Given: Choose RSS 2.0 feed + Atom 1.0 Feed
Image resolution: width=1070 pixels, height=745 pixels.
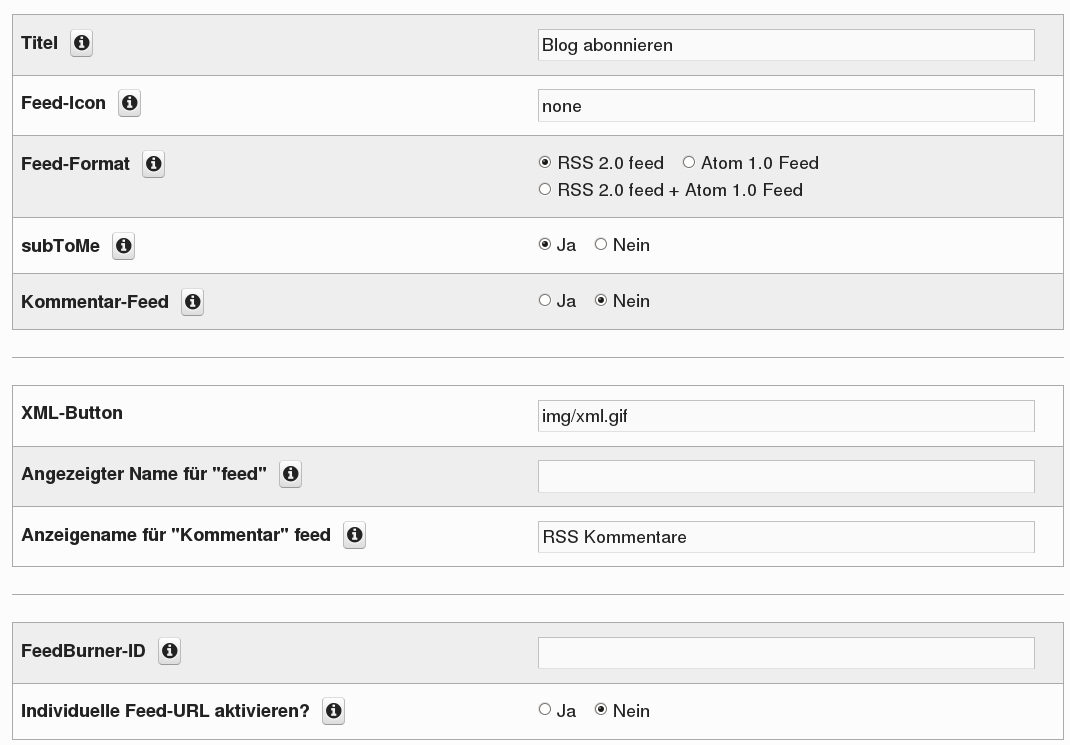Looking at the screenshot, I should pyautogui.click(x=545, y=190).
